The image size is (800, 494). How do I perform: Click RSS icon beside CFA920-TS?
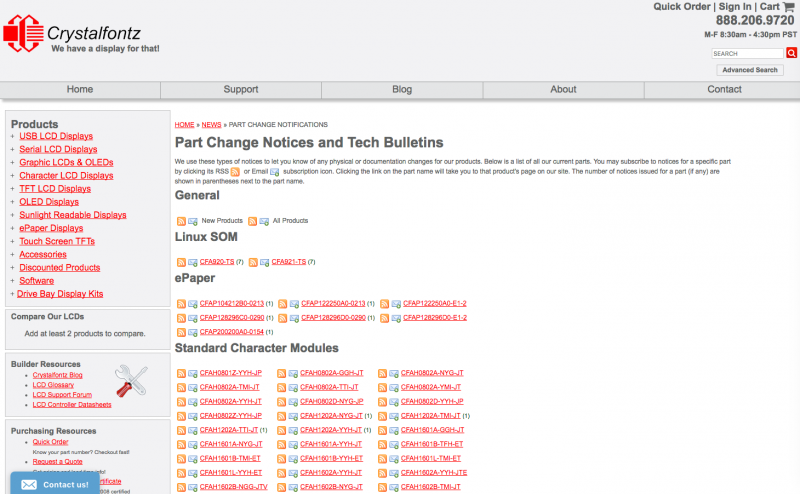pos(181,262)
